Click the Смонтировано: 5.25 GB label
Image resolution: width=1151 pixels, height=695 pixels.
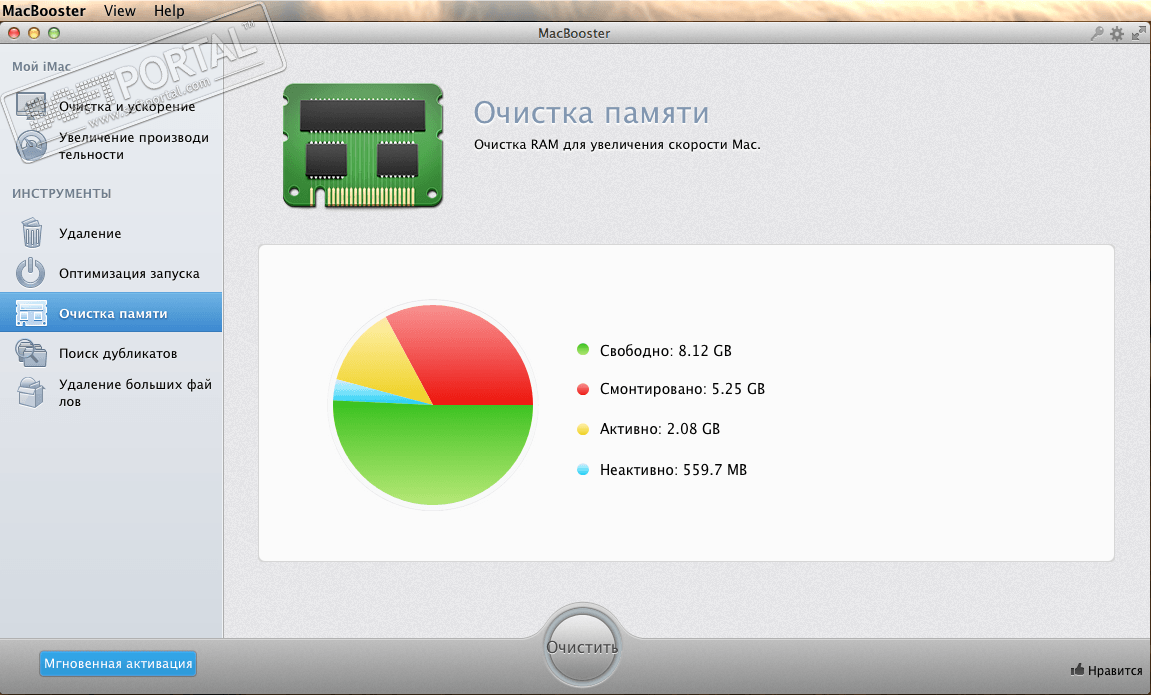pos(682,389)
